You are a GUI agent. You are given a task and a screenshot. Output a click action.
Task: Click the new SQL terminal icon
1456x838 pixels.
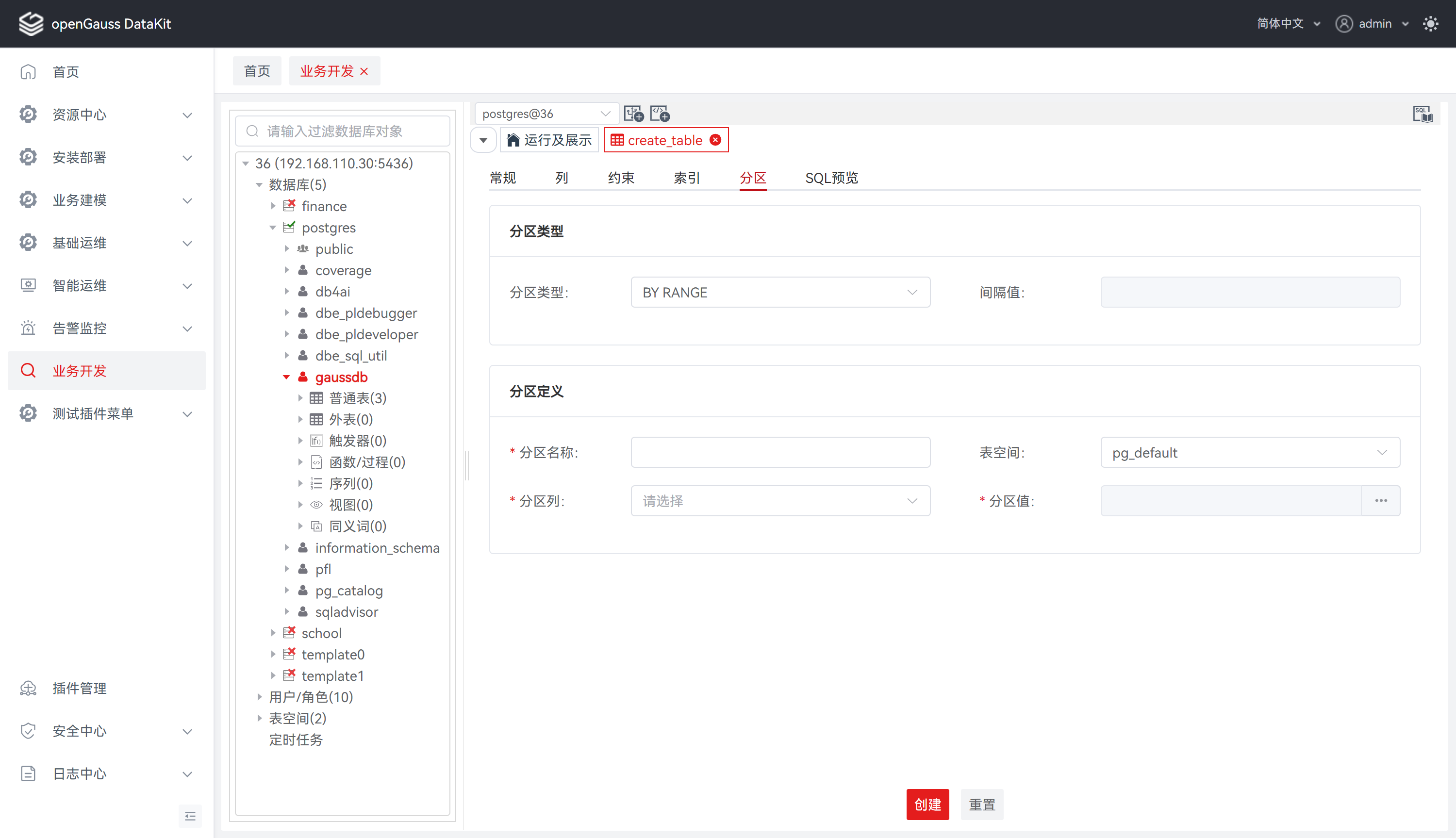click(660, 114)
